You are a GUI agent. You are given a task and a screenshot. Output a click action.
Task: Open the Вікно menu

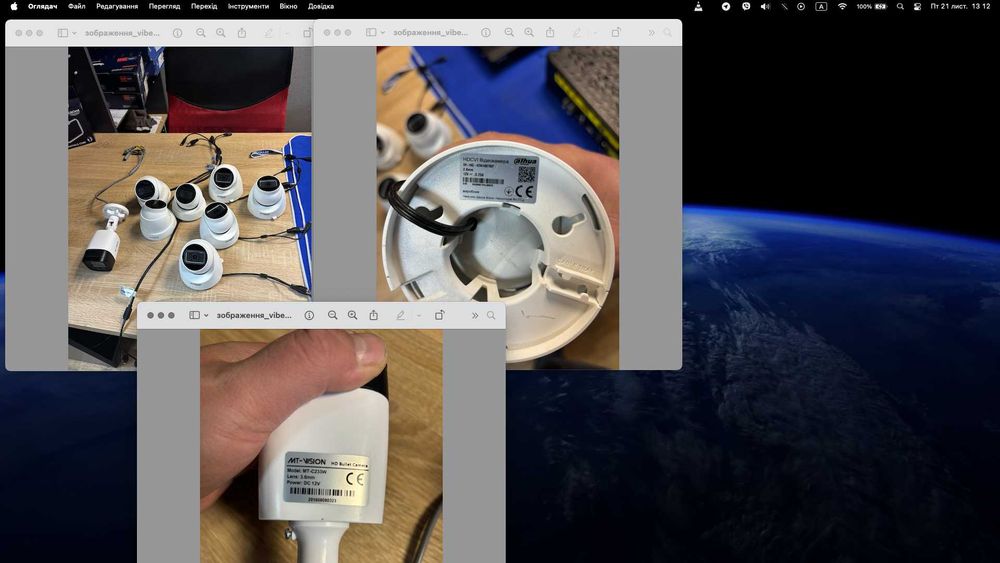288,6
